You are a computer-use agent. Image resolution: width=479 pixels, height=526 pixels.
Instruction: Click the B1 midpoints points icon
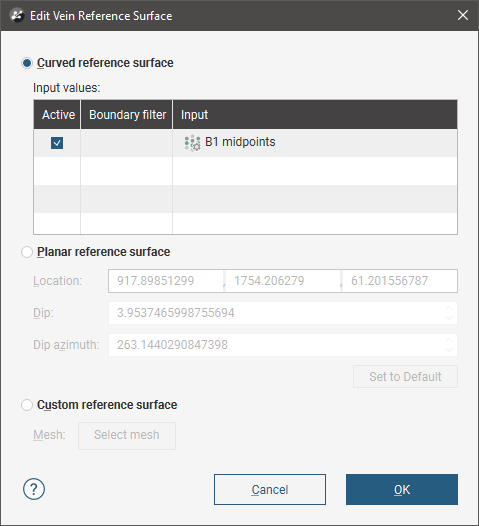(193, 143)
